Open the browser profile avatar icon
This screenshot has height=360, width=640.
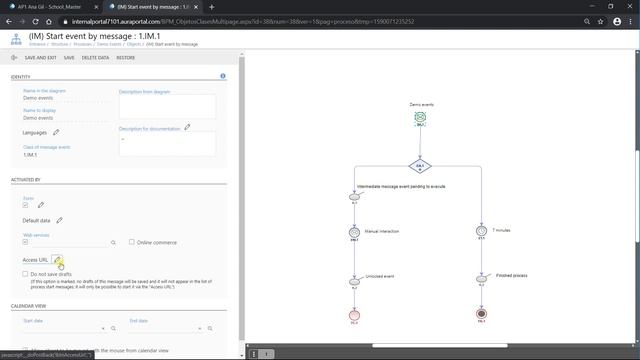617,22
